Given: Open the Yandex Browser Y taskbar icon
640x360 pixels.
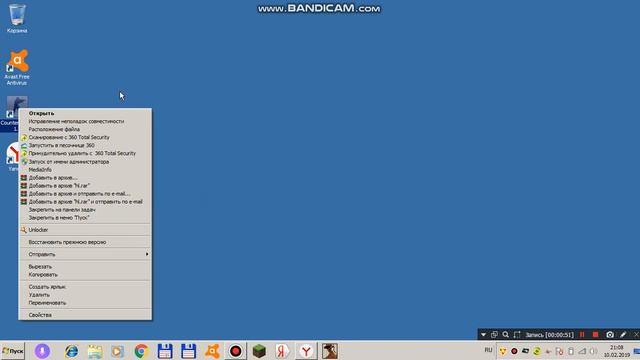Looking at the screenshot, I should click(x=306, y=351).
